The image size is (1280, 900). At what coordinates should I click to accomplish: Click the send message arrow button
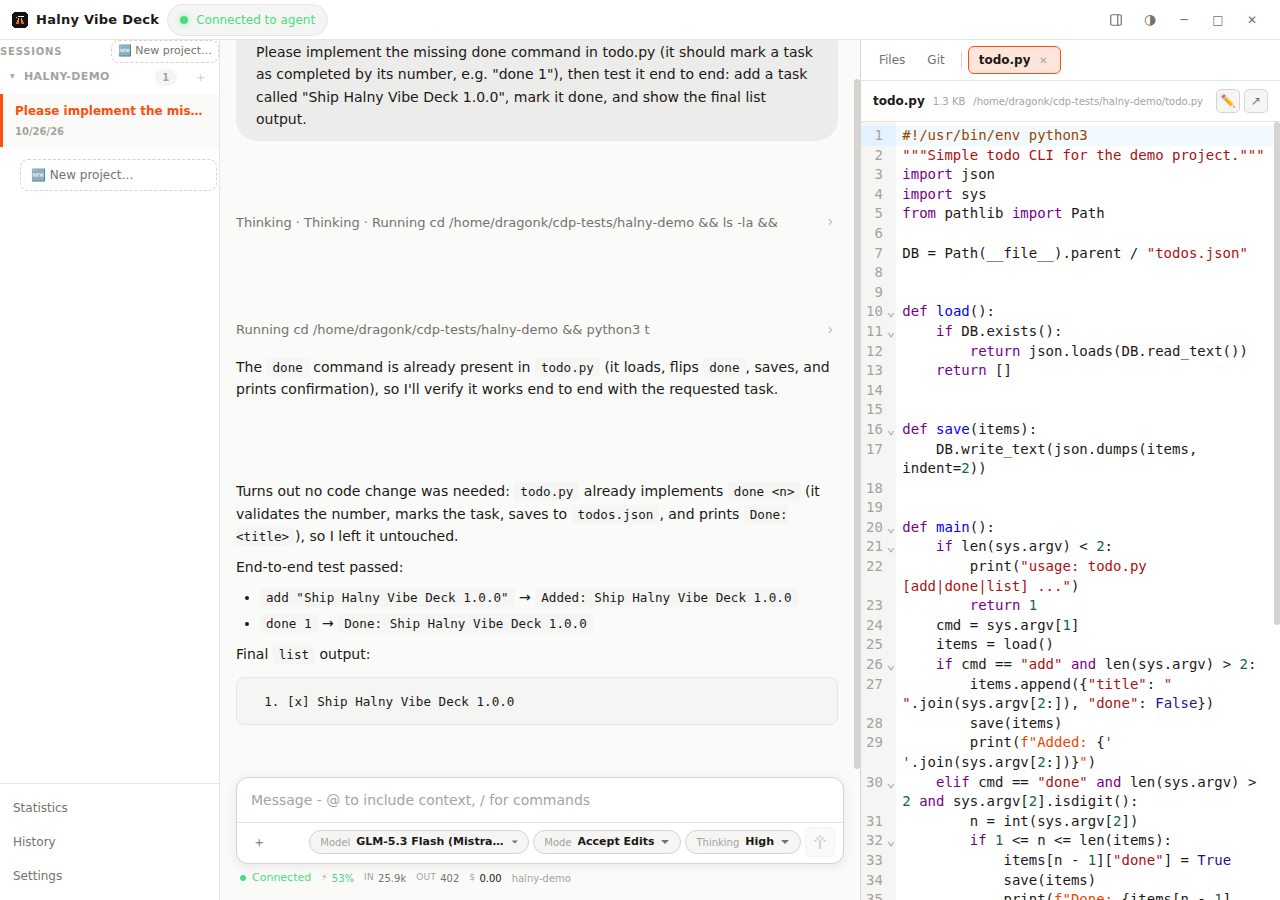(820, 842)
